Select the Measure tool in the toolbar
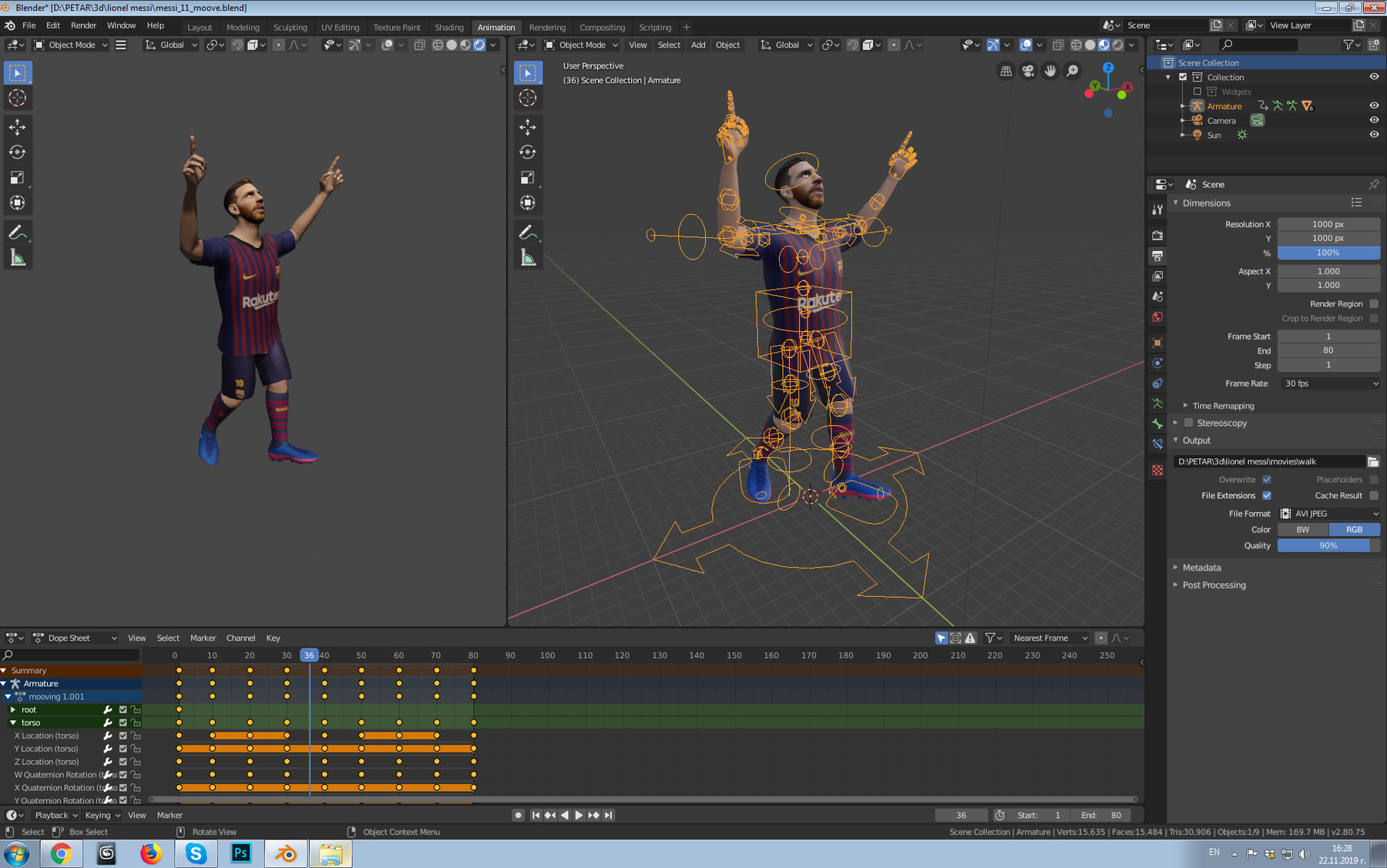This screenshot has height=868, width=1387. tap(528, 257)
